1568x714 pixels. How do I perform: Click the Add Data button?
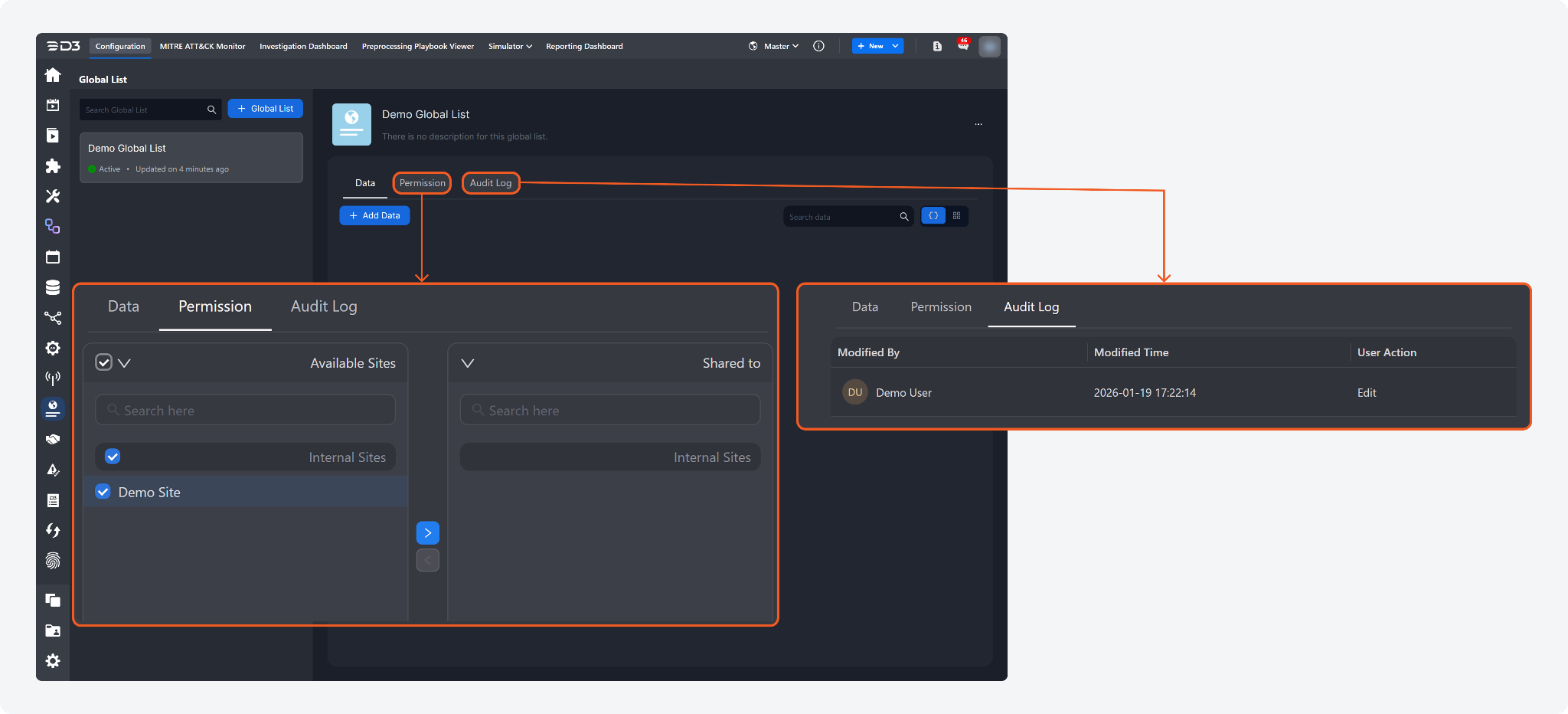click(374, 216)
